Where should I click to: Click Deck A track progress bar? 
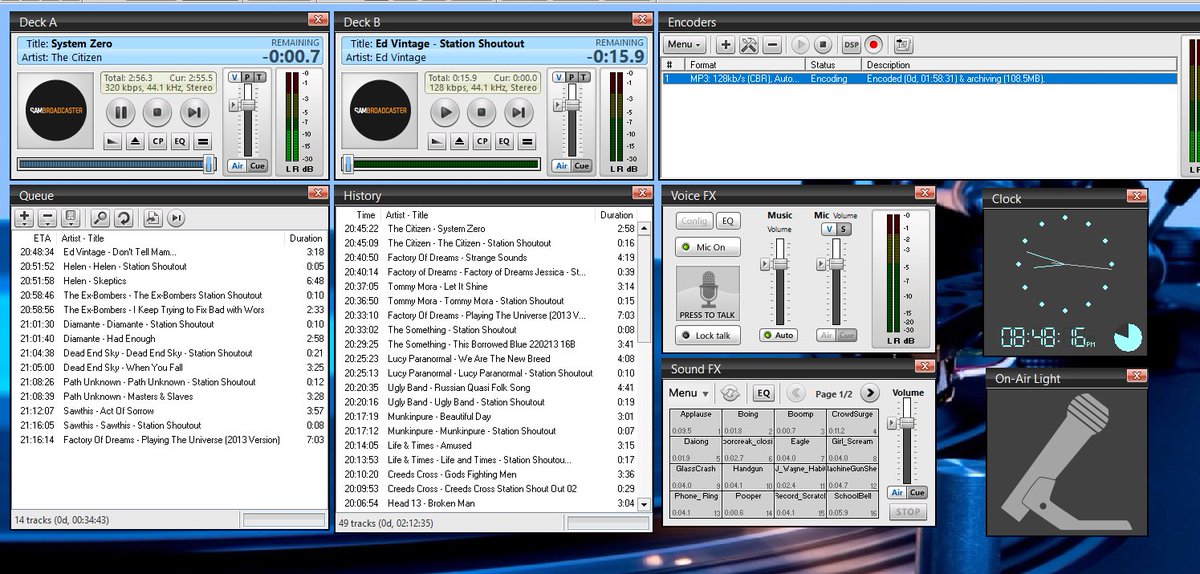point(115,164)
